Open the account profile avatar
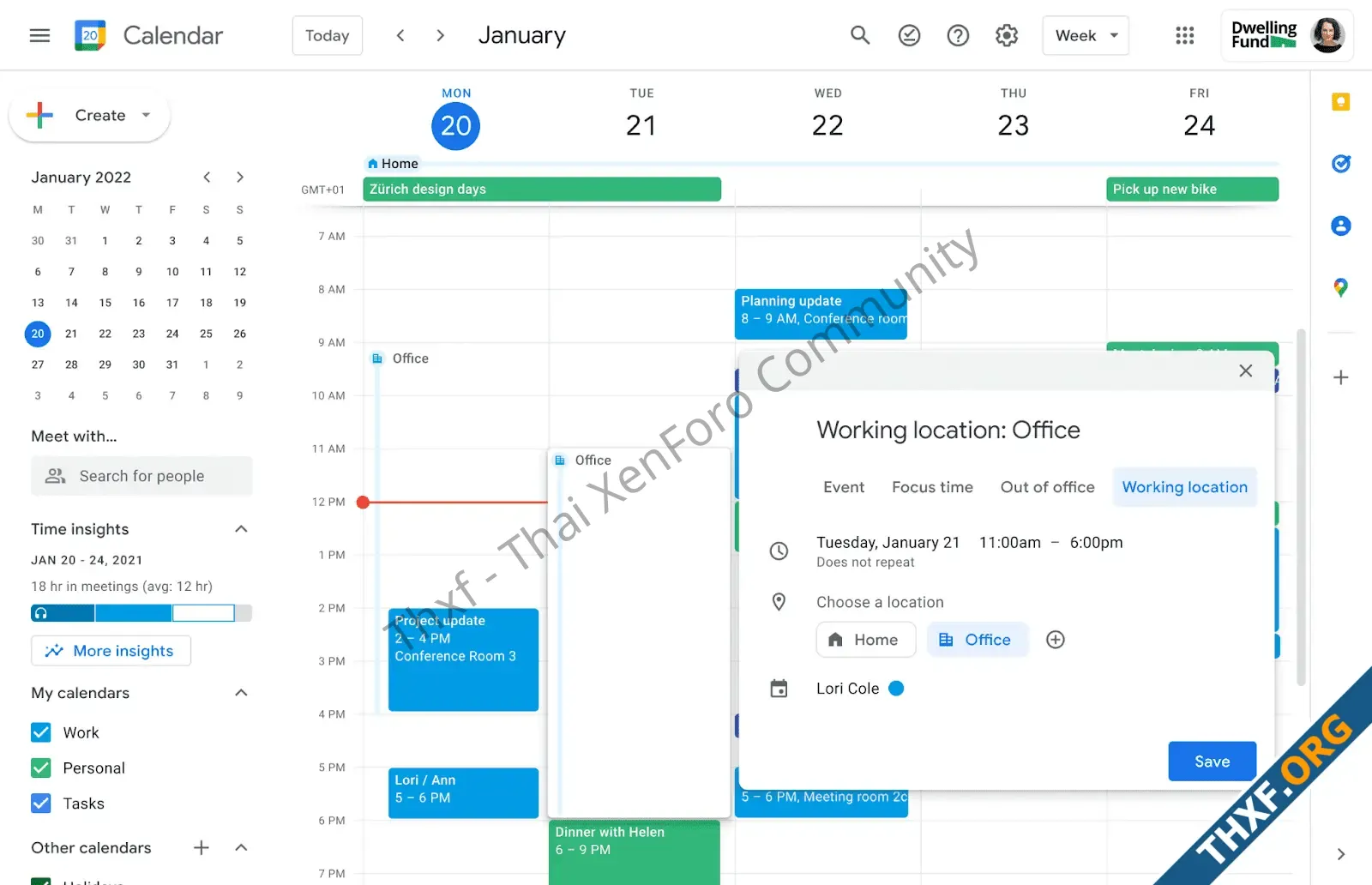1372x885 pixels. point(1327,35)
